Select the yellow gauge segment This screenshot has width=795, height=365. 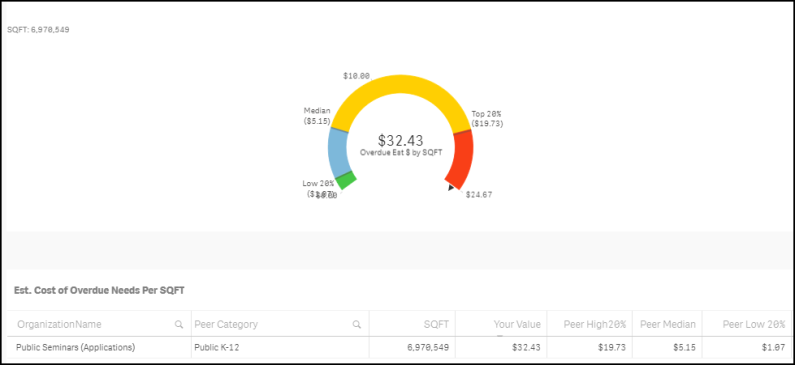tap(401, 85)
